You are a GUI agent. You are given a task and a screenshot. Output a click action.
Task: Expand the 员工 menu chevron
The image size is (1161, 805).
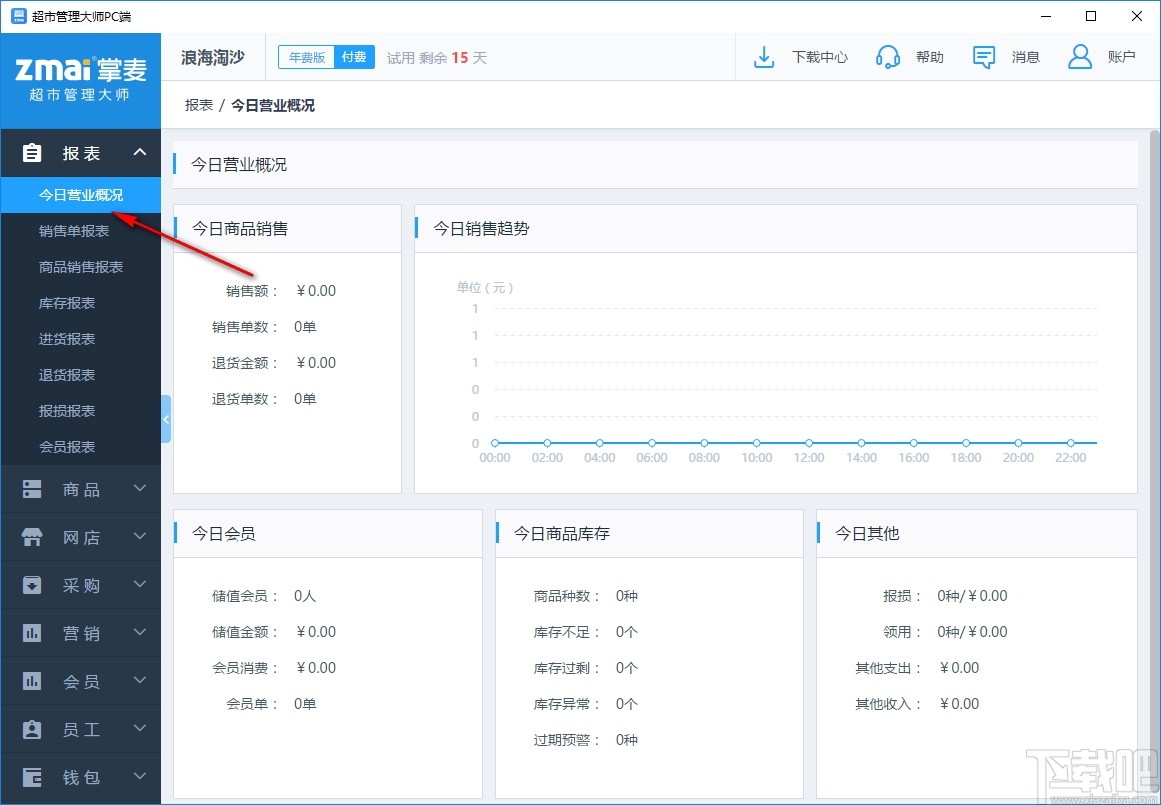pos(139,729)
